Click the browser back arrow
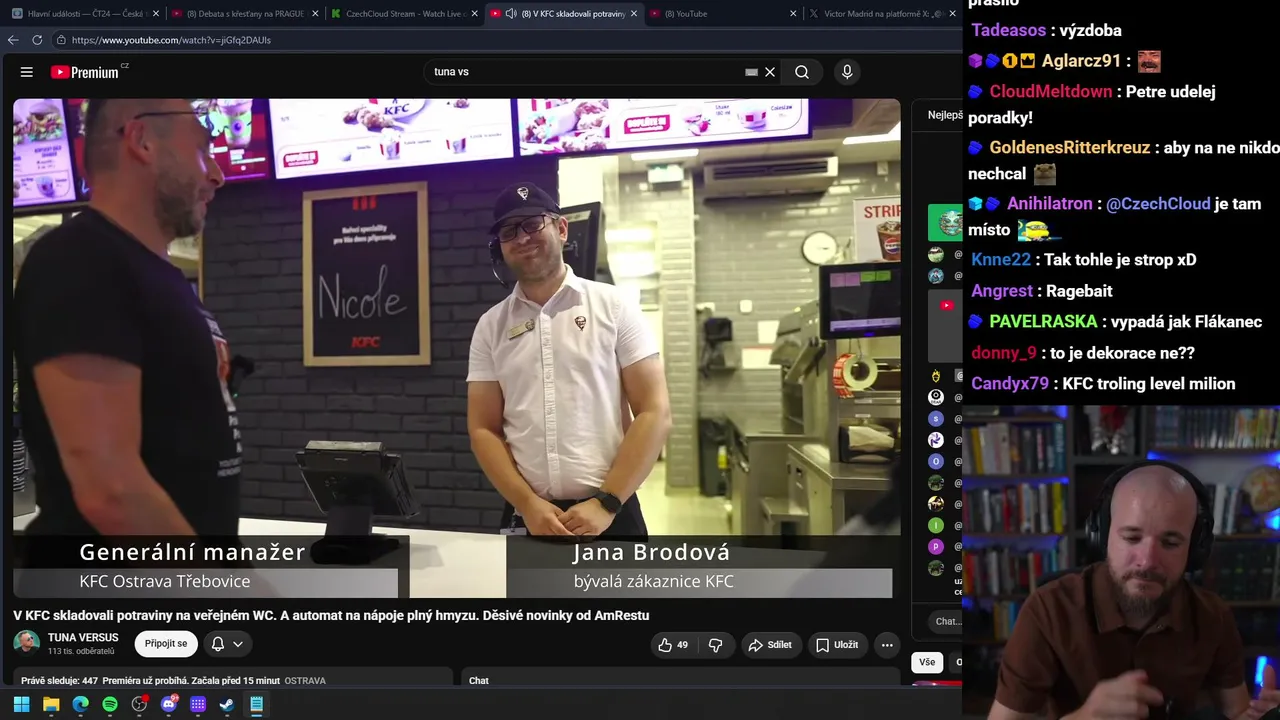This screenshot has height=720, width=1280. pos(13,40)
